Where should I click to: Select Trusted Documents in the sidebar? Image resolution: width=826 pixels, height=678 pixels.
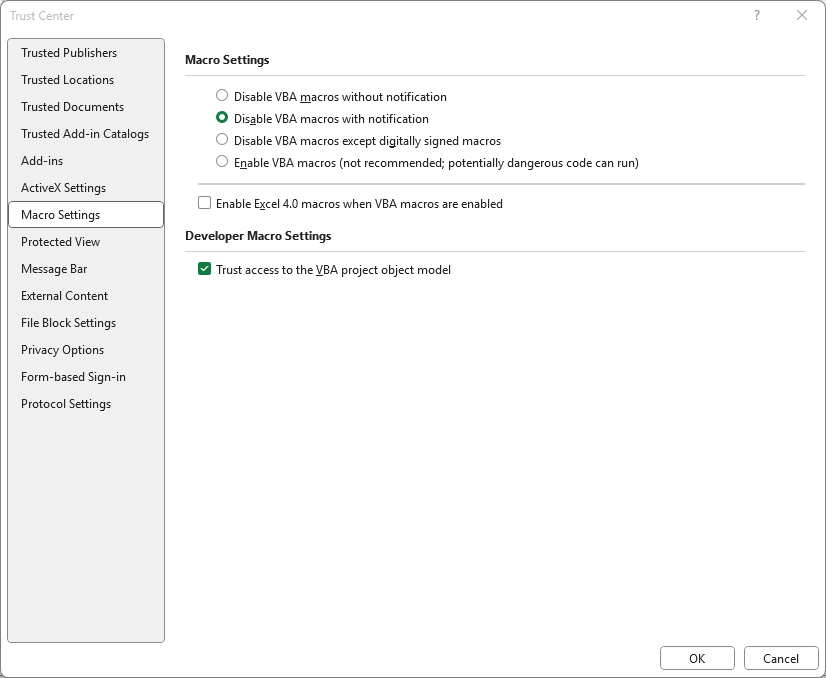pos(71,107)
